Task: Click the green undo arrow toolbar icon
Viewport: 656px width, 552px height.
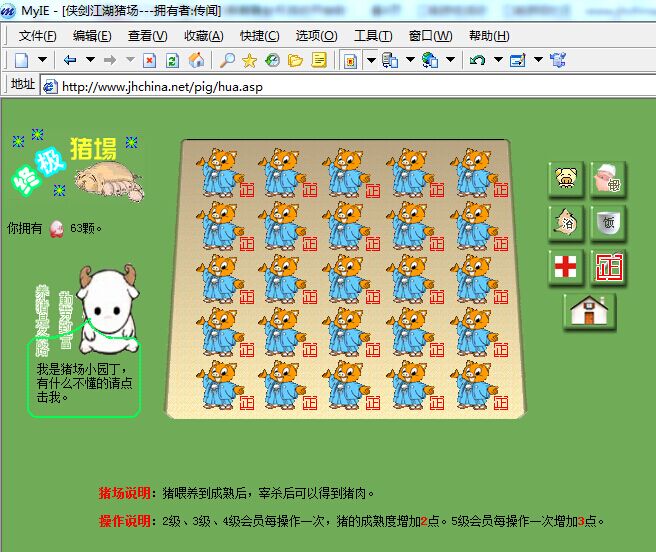Action: [x=477, y=60]
